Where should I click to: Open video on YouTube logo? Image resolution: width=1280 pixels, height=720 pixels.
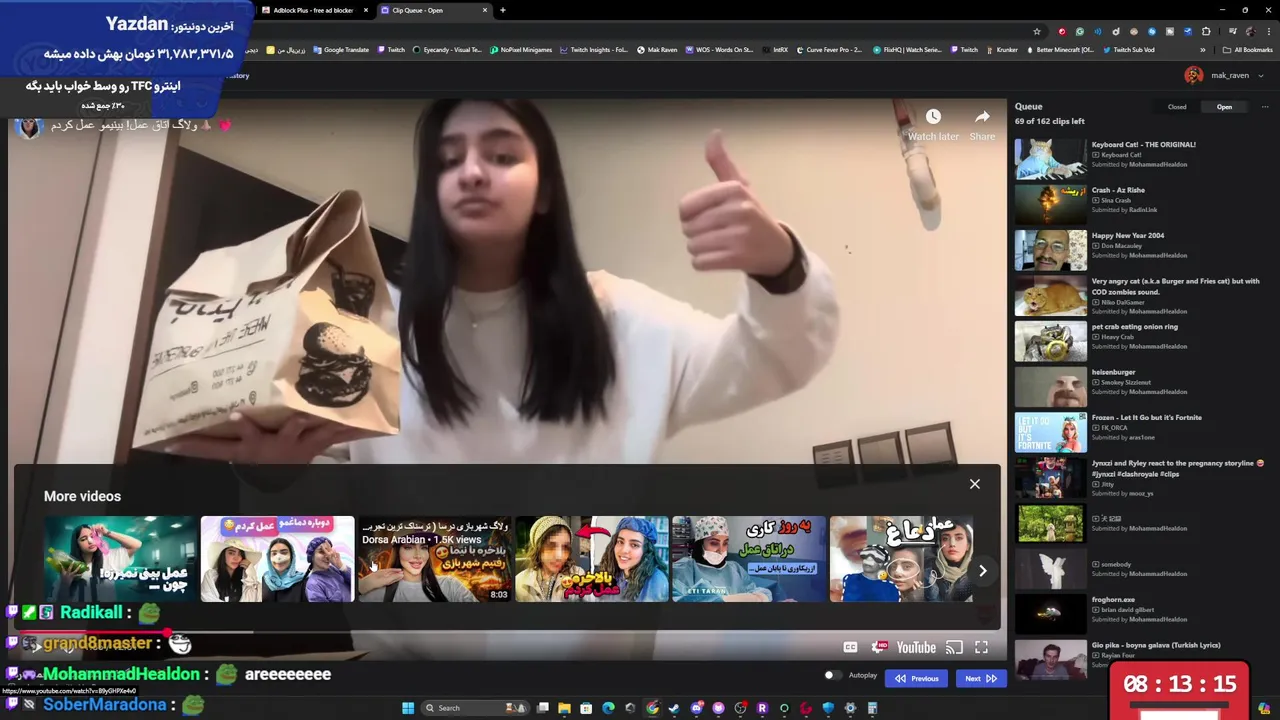(x=916, y=648)
